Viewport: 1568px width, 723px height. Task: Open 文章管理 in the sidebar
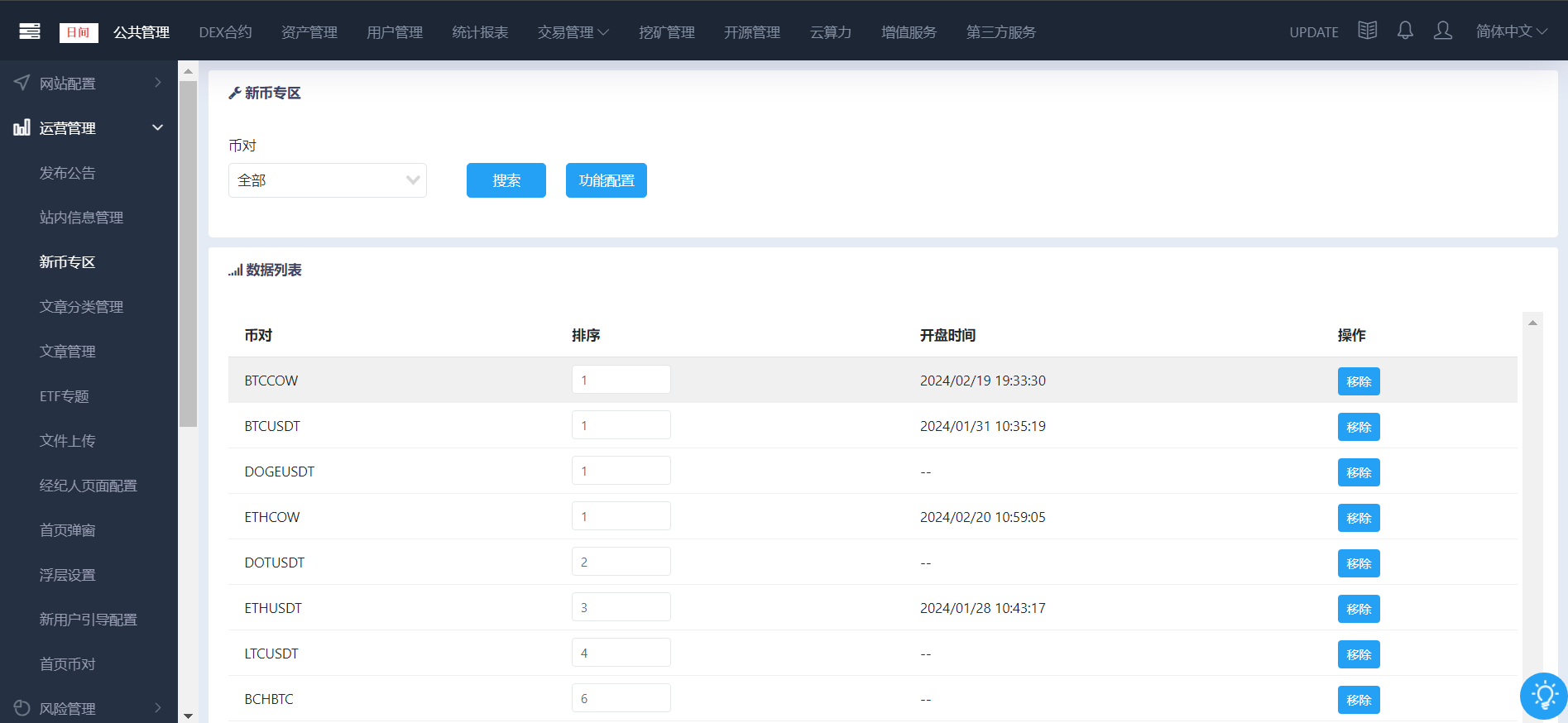pos(68,352)
